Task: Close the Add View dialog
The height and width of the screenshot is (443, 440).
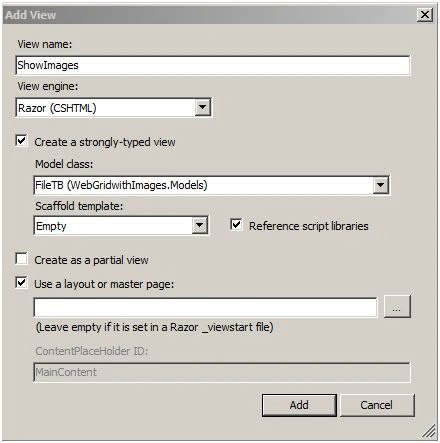Action: coord(425,14)
